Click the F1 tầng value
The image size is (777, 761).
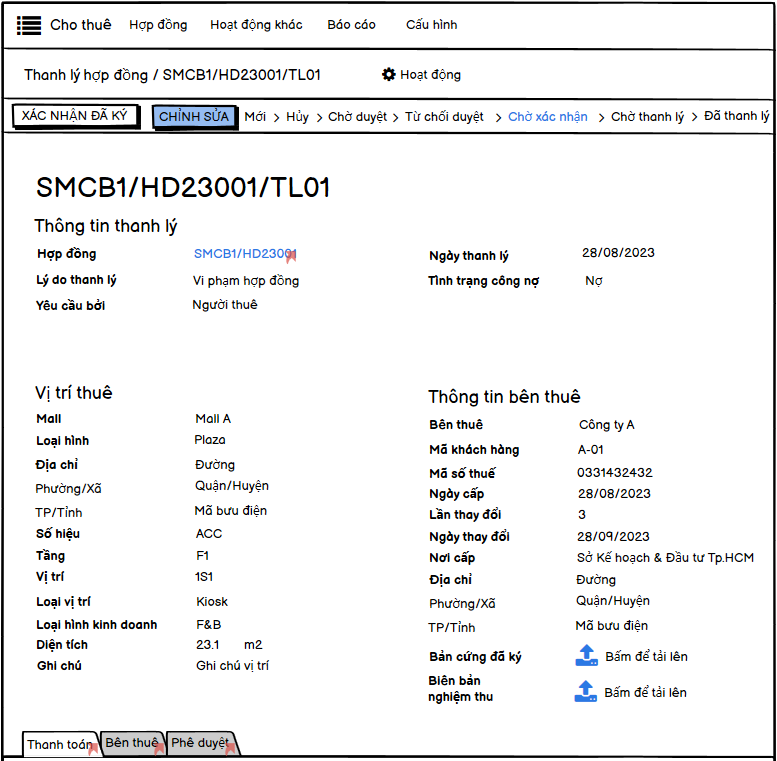202,555
